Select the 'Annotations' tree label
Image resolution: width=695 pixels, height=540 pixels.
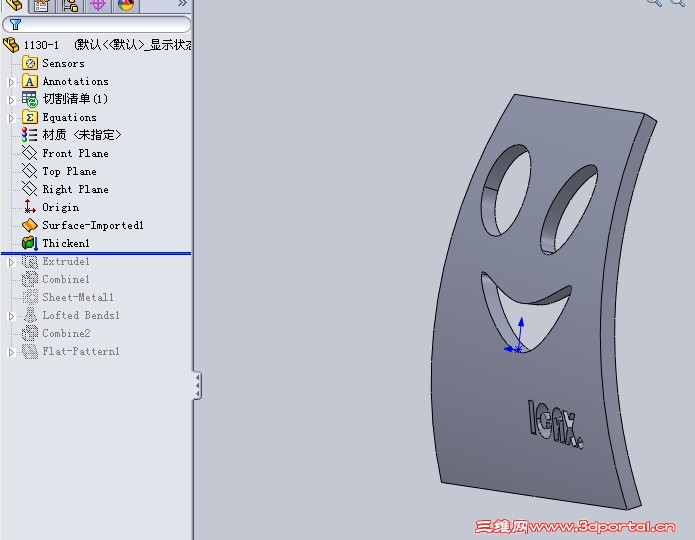tap(75, 82)
